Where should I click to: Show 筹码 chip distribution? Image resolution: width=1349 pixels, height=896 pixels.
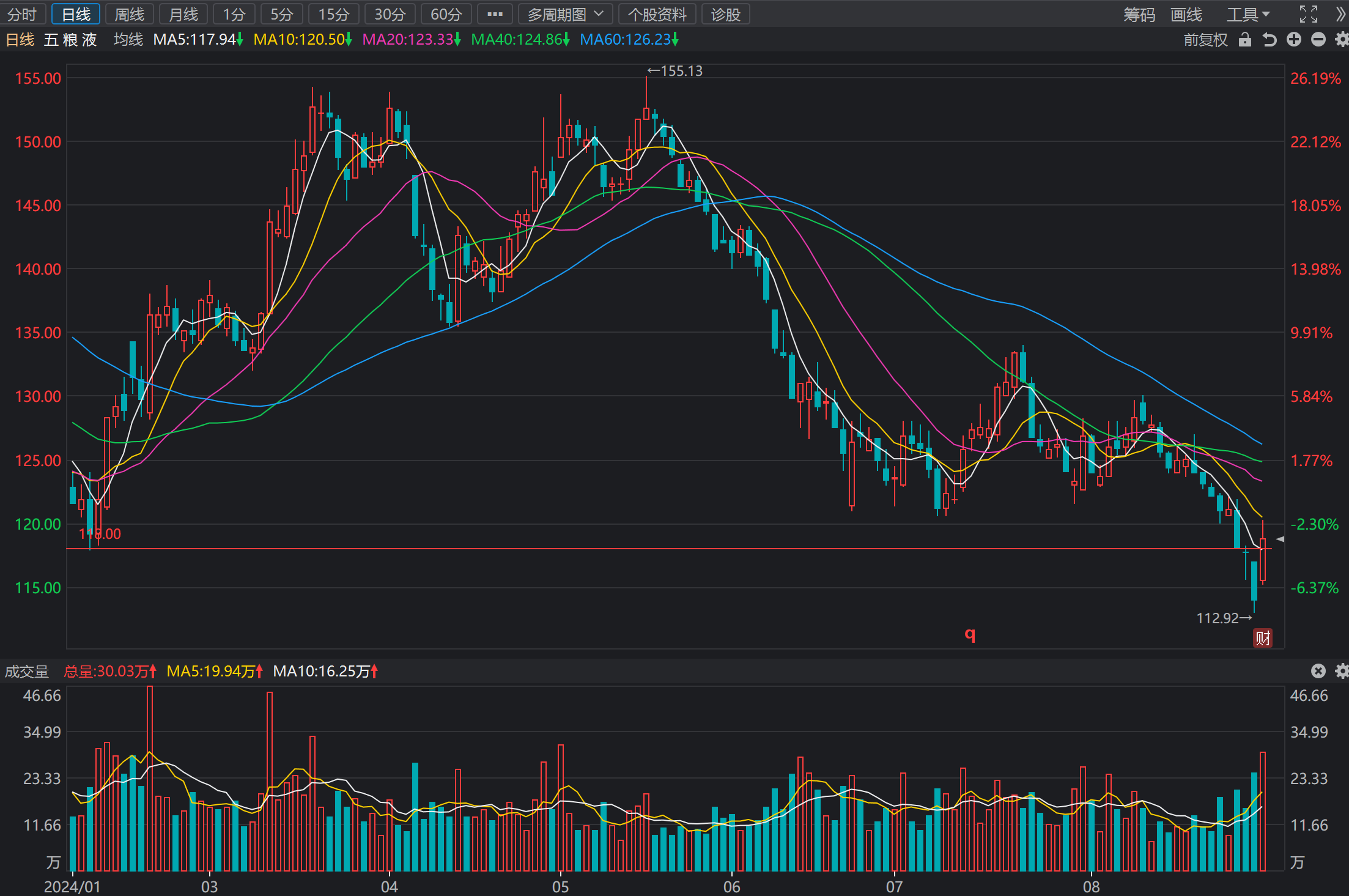pos(1139,14)
